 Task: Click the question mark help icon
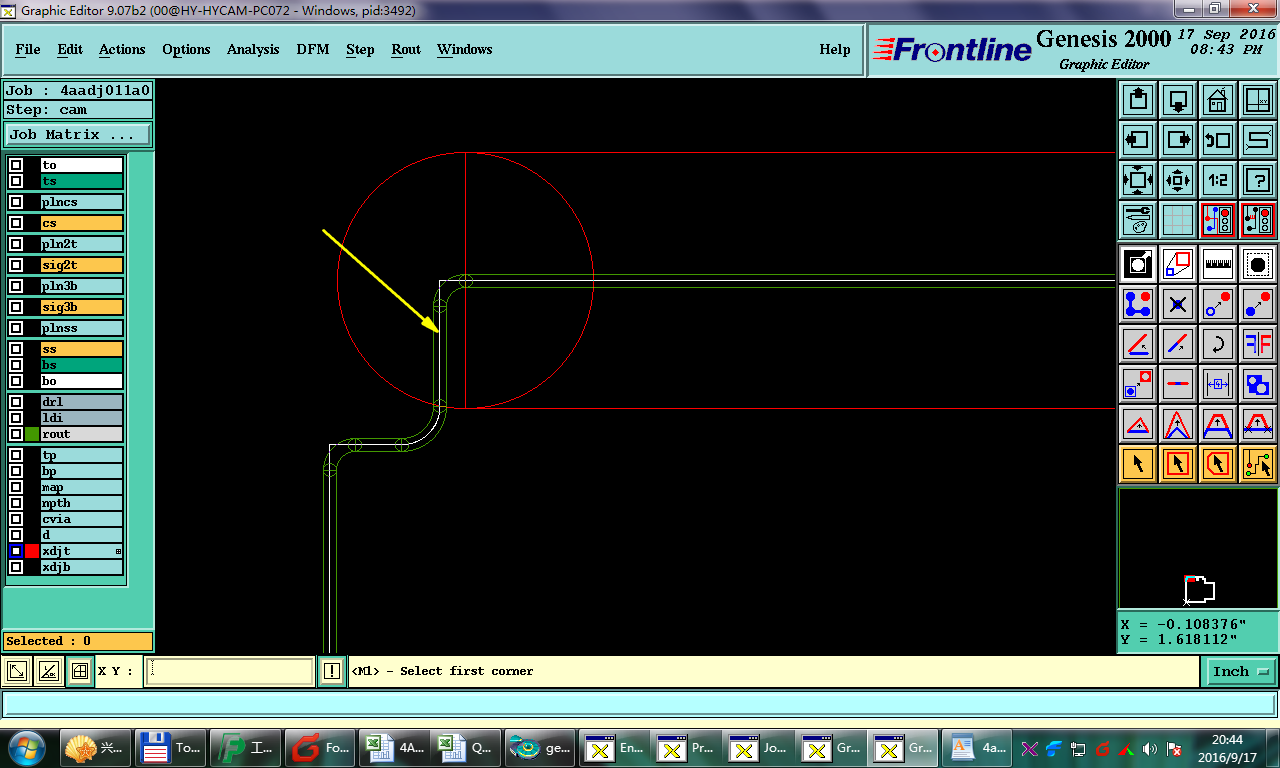pyautogui.click(x=1257, y=180)
